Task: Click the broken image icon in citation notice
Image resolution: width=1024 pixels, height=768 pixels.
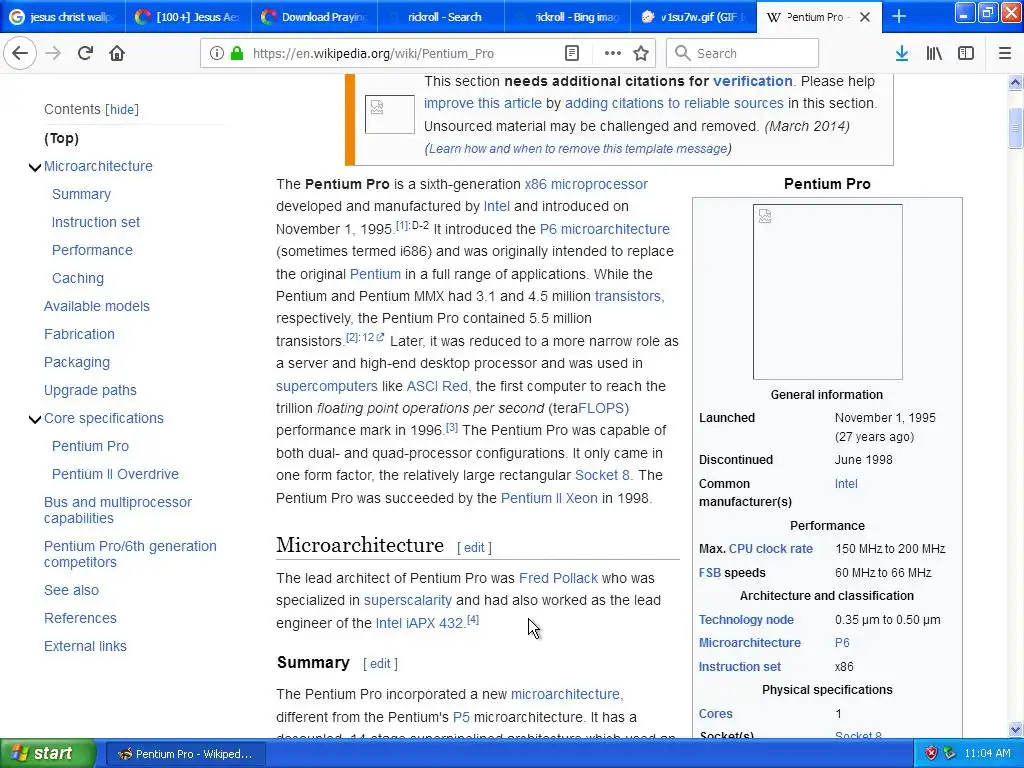Action: pyautogui.click(x=389, y=114)
